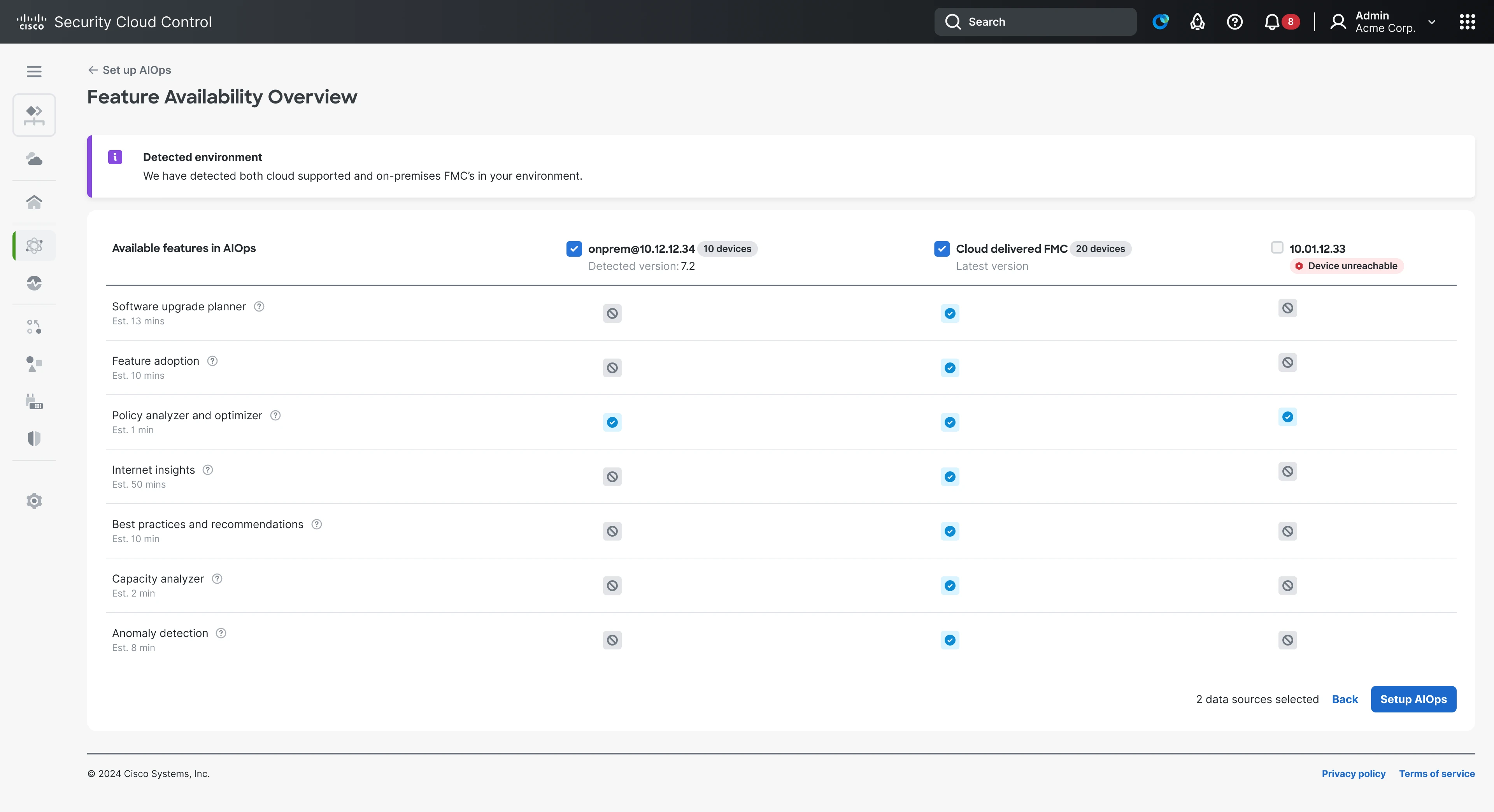The image size is (1494, 812).
Task: Click the Cisco logo in header
Action: tap(31, 21)
